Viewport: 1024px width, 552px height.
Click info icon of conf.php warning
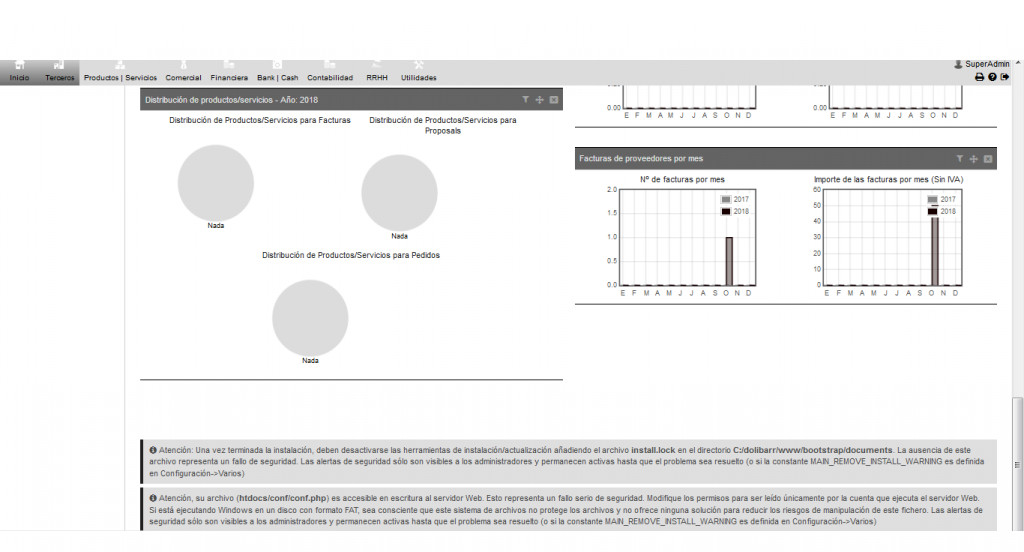point(153,498)
